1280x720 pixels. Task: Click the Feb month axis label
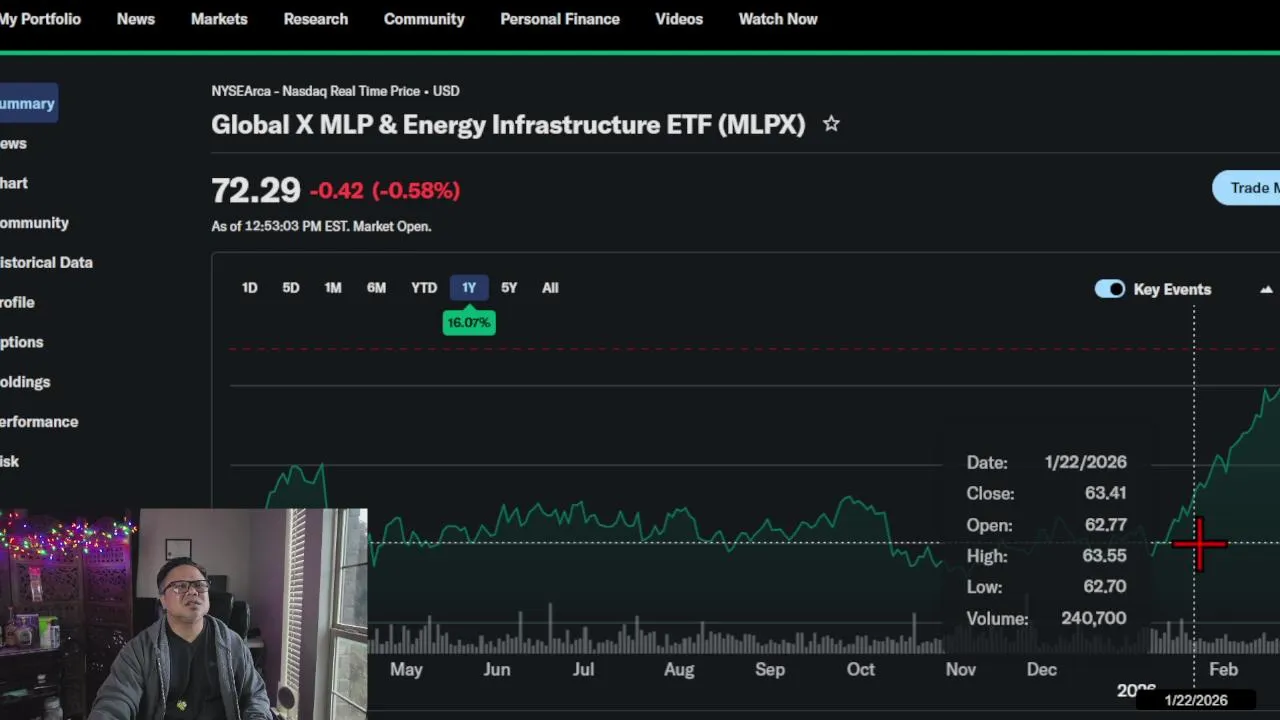click(1223, 670)
